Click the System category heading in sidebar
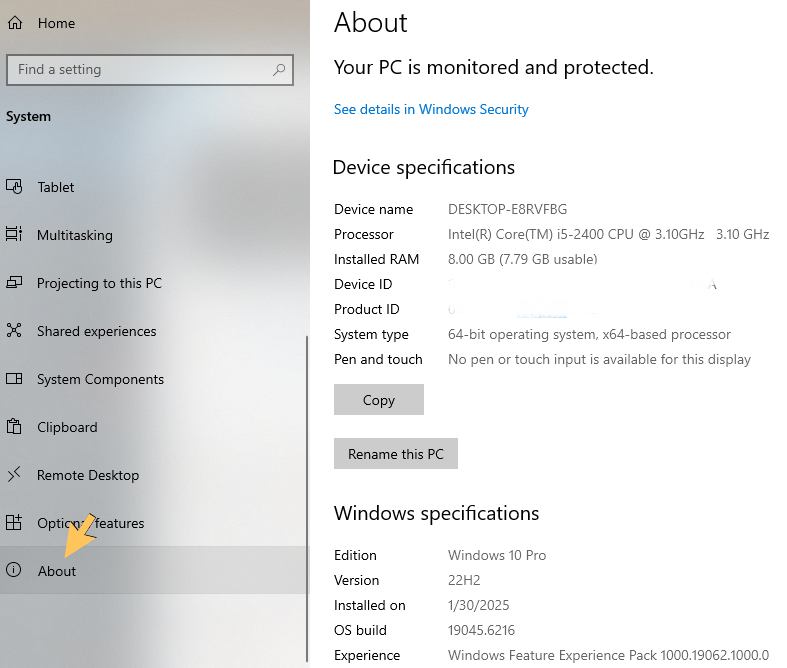787x668 pixels. (x=28, y=117)
